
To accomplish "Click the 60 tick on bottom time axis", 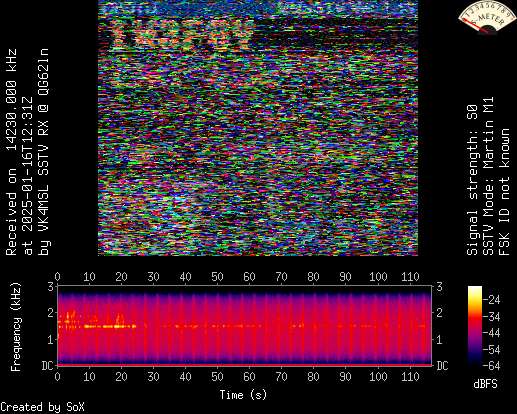I will click(249, 377).
